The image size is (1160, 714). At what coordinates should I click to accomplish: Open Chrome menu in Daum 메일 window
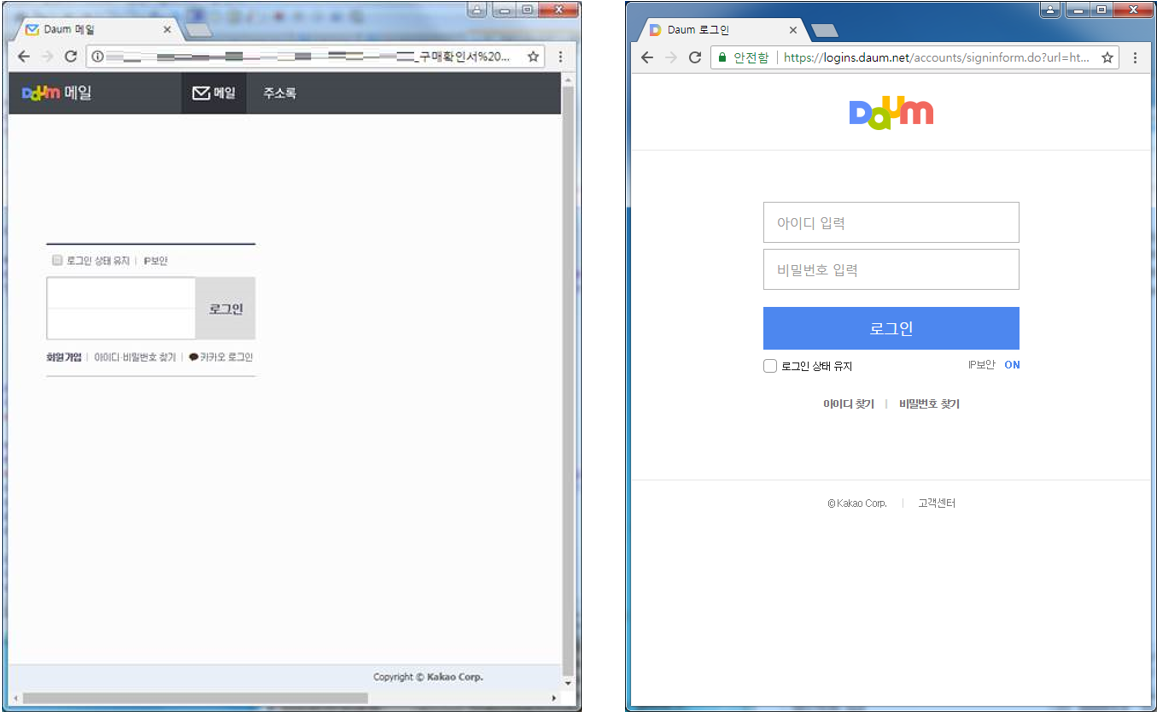click(x=560, y=56)
